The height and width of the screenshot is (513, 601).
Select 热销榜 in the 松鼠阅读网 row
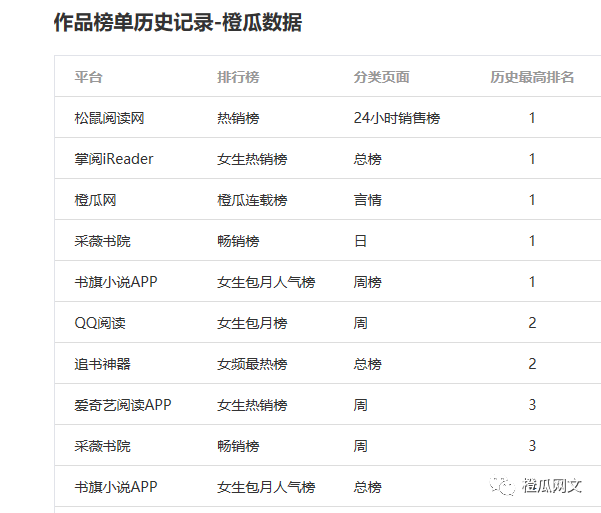(238, 118)
